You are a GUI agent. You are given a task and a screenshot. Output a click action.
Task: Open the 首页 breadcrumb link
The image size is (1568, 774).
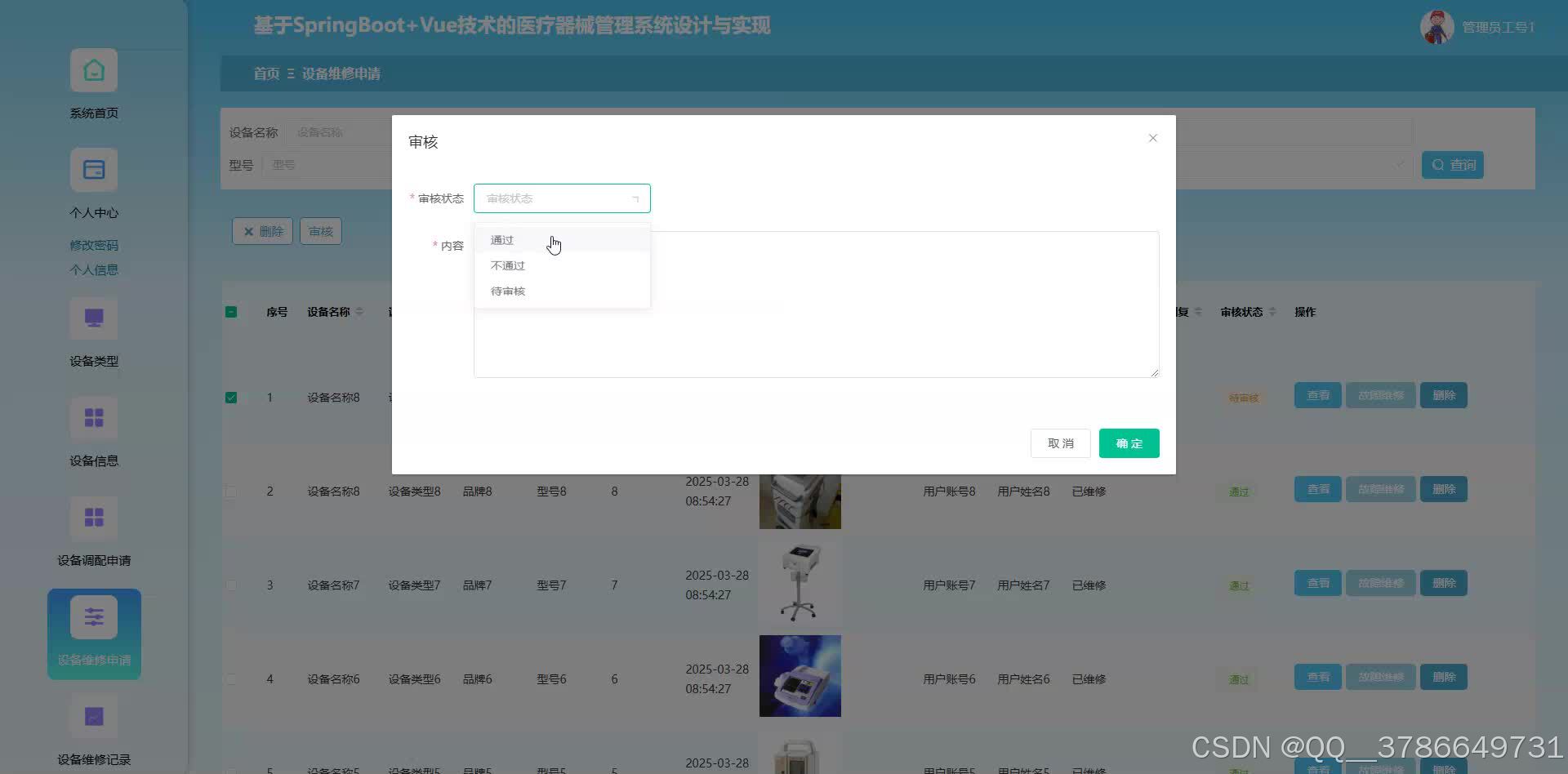coord(265,73)
